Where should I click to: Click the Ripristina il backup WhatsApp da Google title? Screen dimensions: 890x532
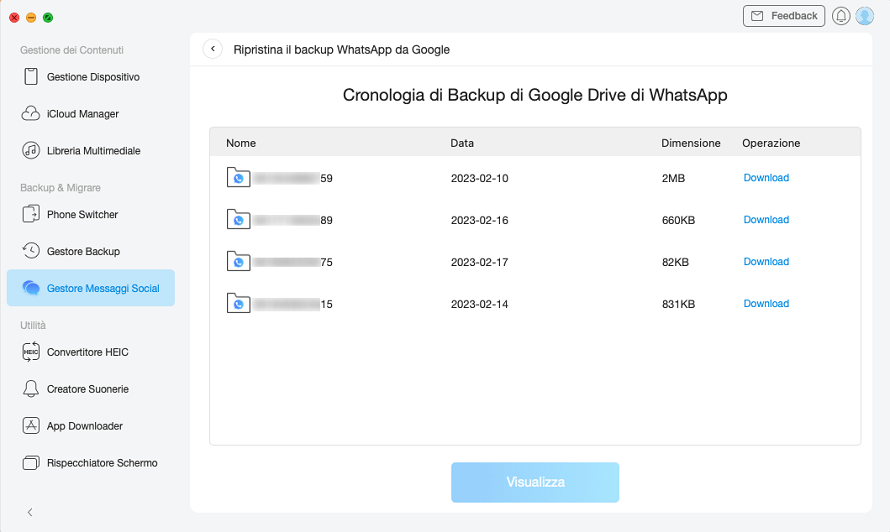click(342, 50)
